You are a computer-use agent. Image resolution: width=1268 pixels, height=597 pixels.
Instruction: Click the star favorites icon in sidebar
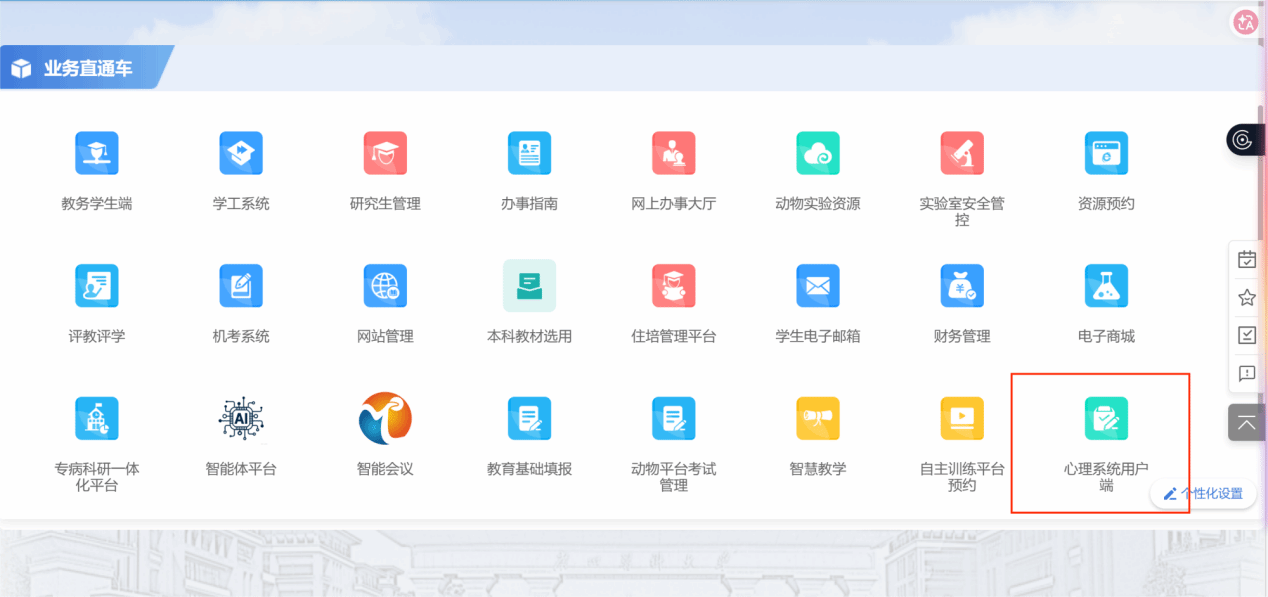pos(1247,297)
